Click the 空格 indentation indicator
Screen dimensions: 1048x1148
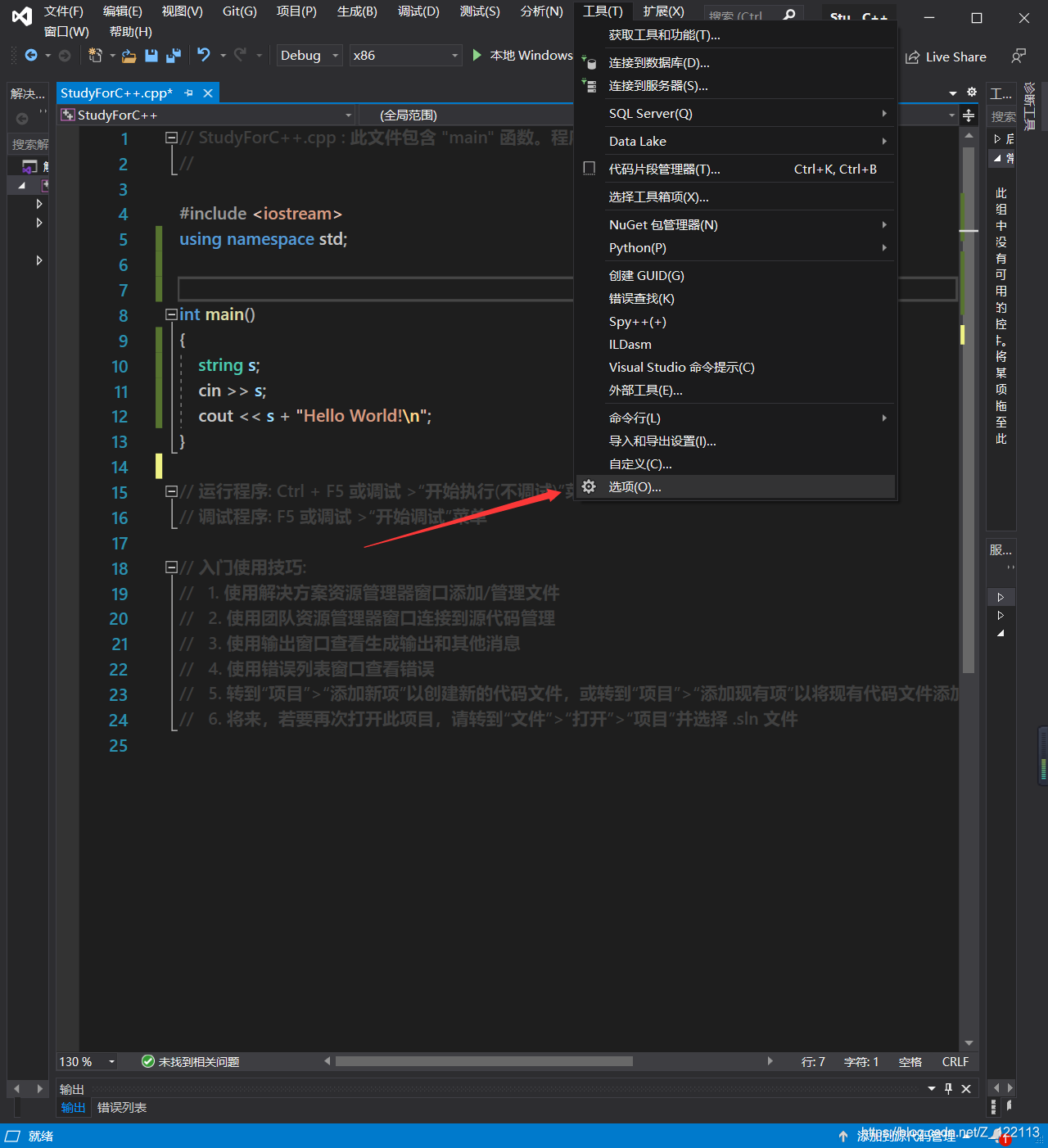[910, 1062]
